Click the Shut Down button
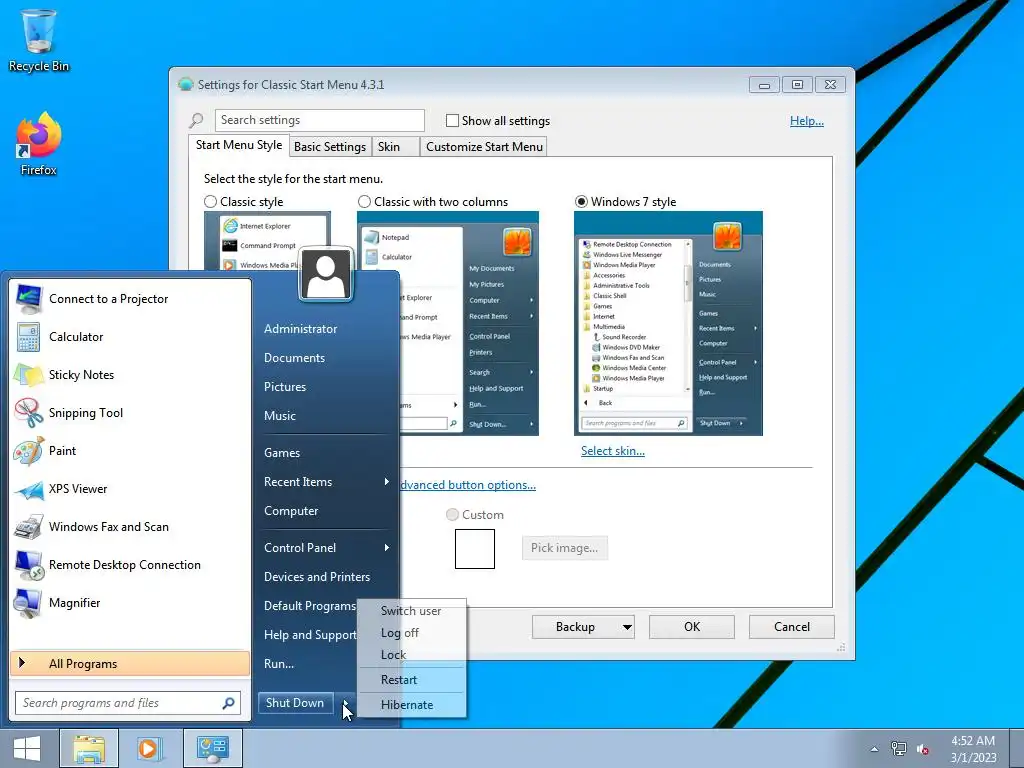The height and width of the screenshot is (768, 1024). [x=295, y=703]
